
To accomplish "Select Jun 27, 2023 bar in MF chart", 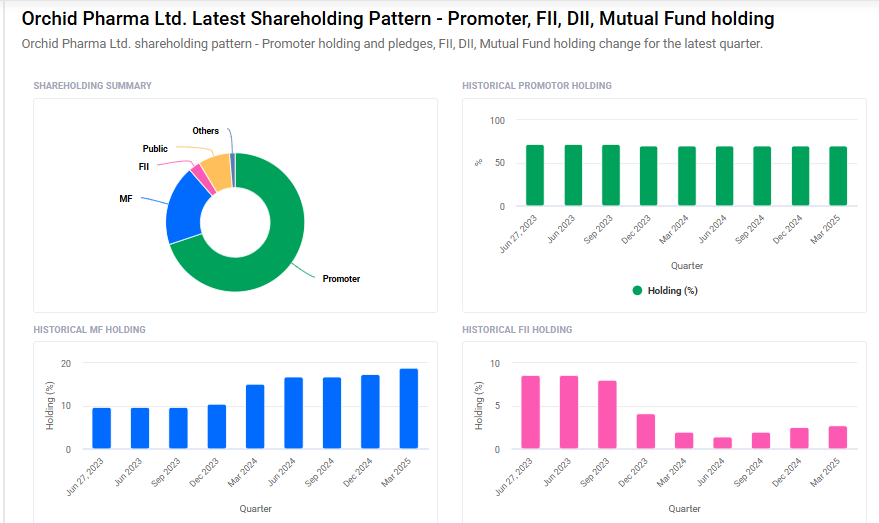I will pyautogui.click(x=101, y=428).
